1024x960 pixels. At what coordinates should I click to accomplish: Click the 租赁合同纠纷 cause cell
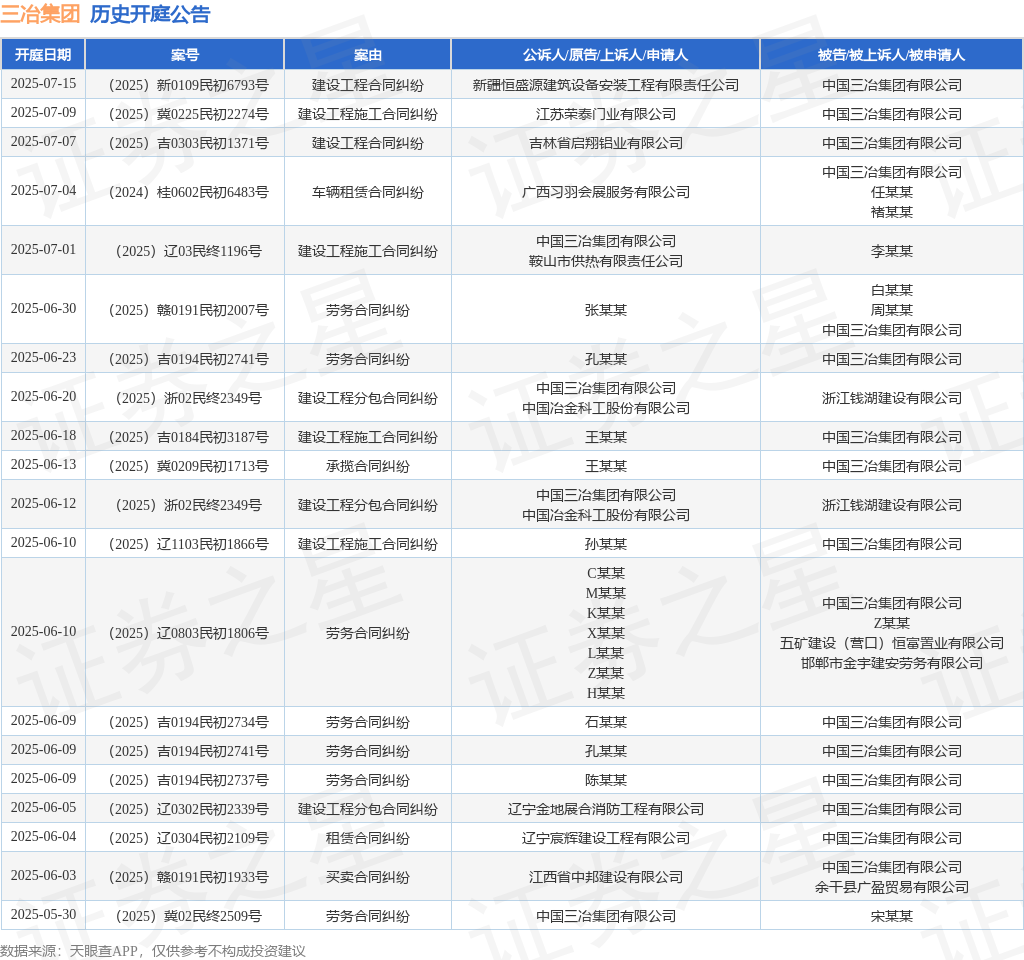click(x=368, y=838)
